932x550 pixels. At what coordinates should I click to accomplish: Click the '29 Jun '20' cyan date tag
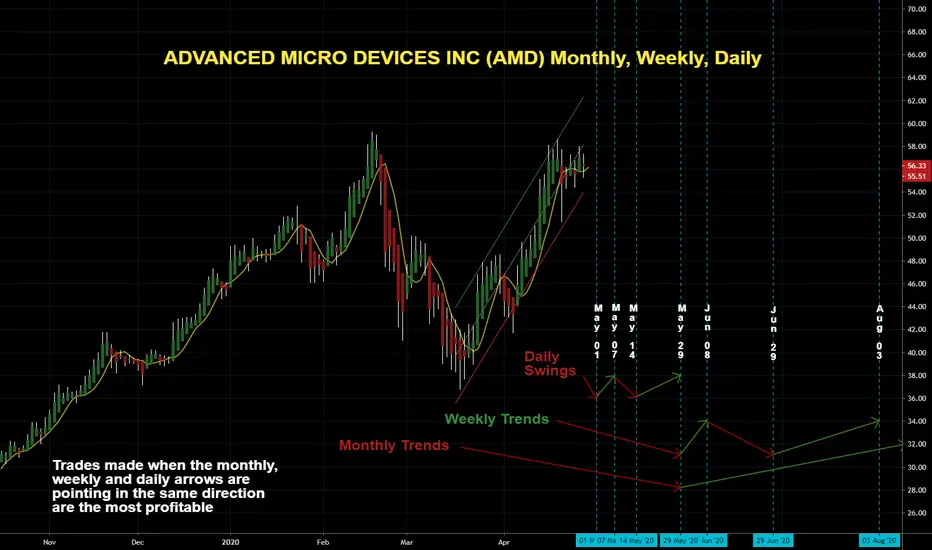tap(773, 540)
